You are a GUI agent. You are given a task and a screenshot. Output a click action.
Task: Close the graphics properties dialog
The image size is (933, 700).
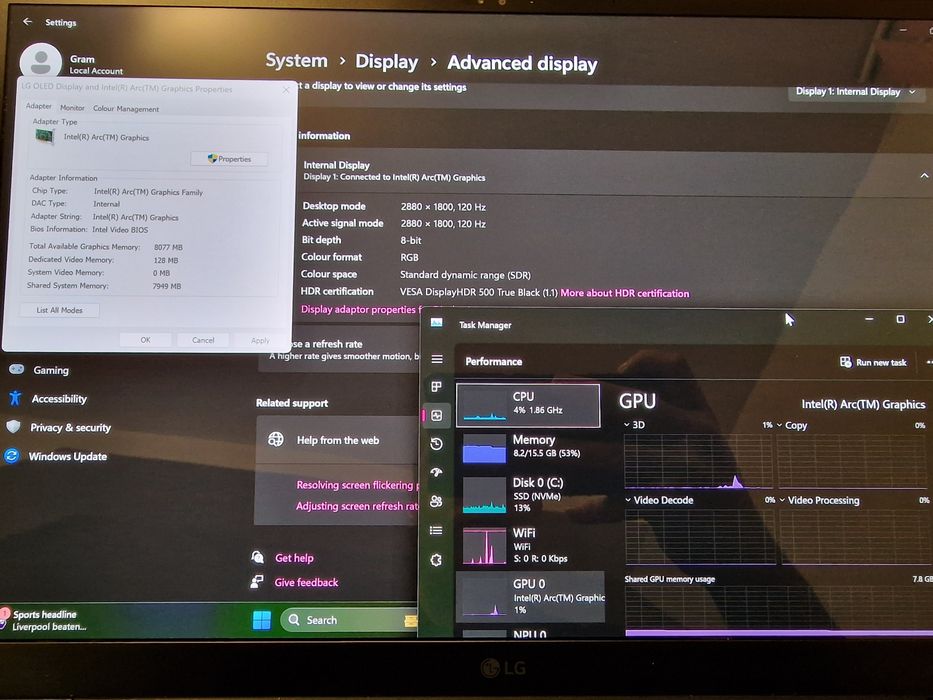click(286, 89)
